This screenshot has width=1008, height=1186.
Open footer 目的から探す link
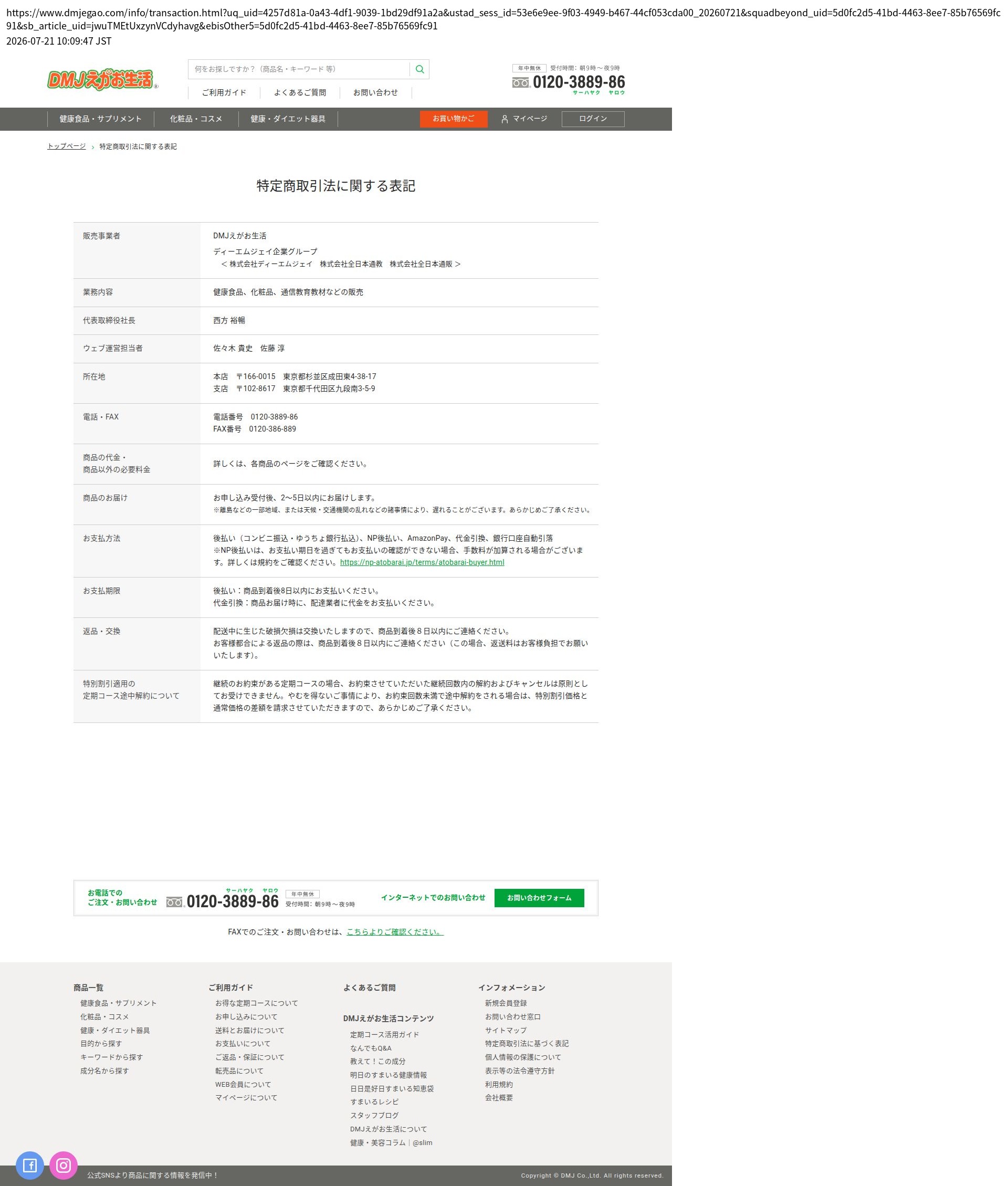click(x=101, y=1044)
